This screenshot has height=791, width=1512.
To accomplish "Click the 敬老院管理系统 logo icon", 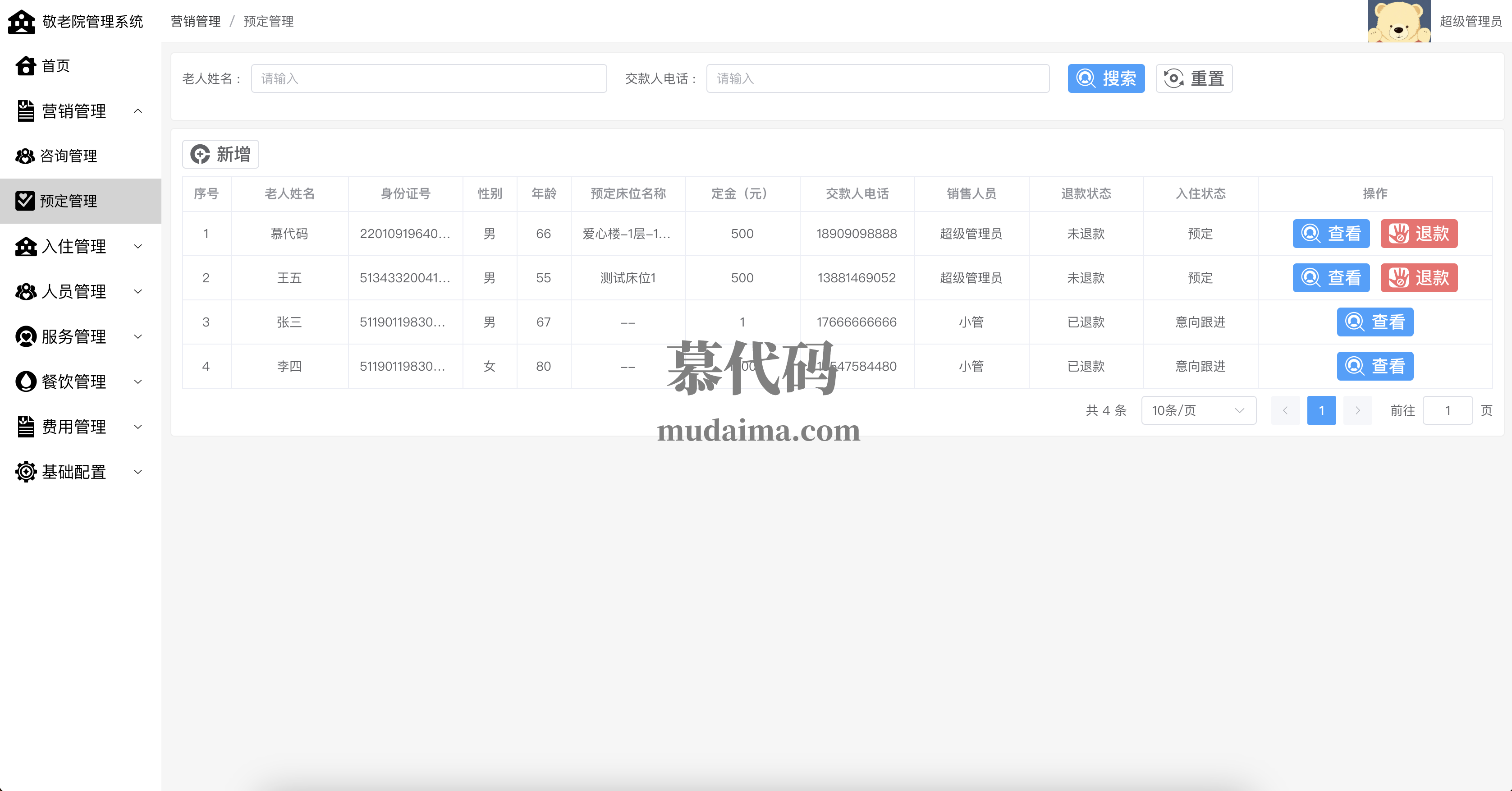I will pos(22,22).
